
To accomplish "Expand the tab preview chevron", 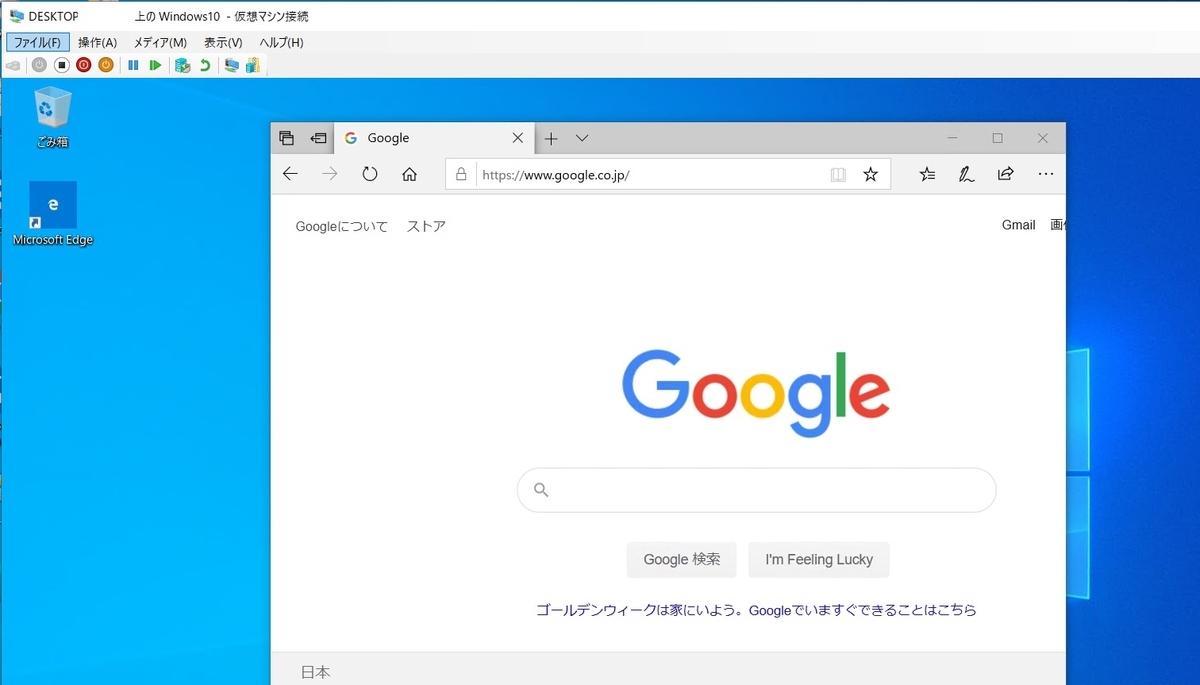I will tap(582, 138).
